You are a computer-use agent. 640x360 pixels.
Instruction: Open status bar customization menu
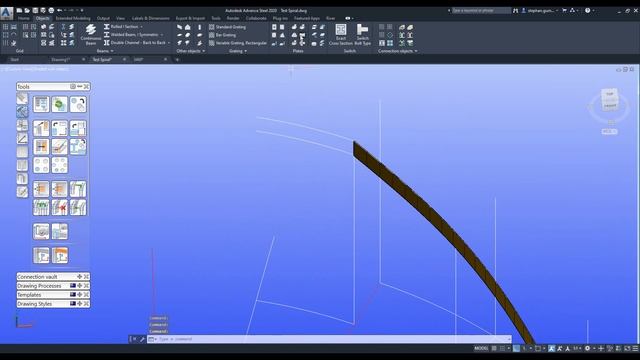coord(636,348)
